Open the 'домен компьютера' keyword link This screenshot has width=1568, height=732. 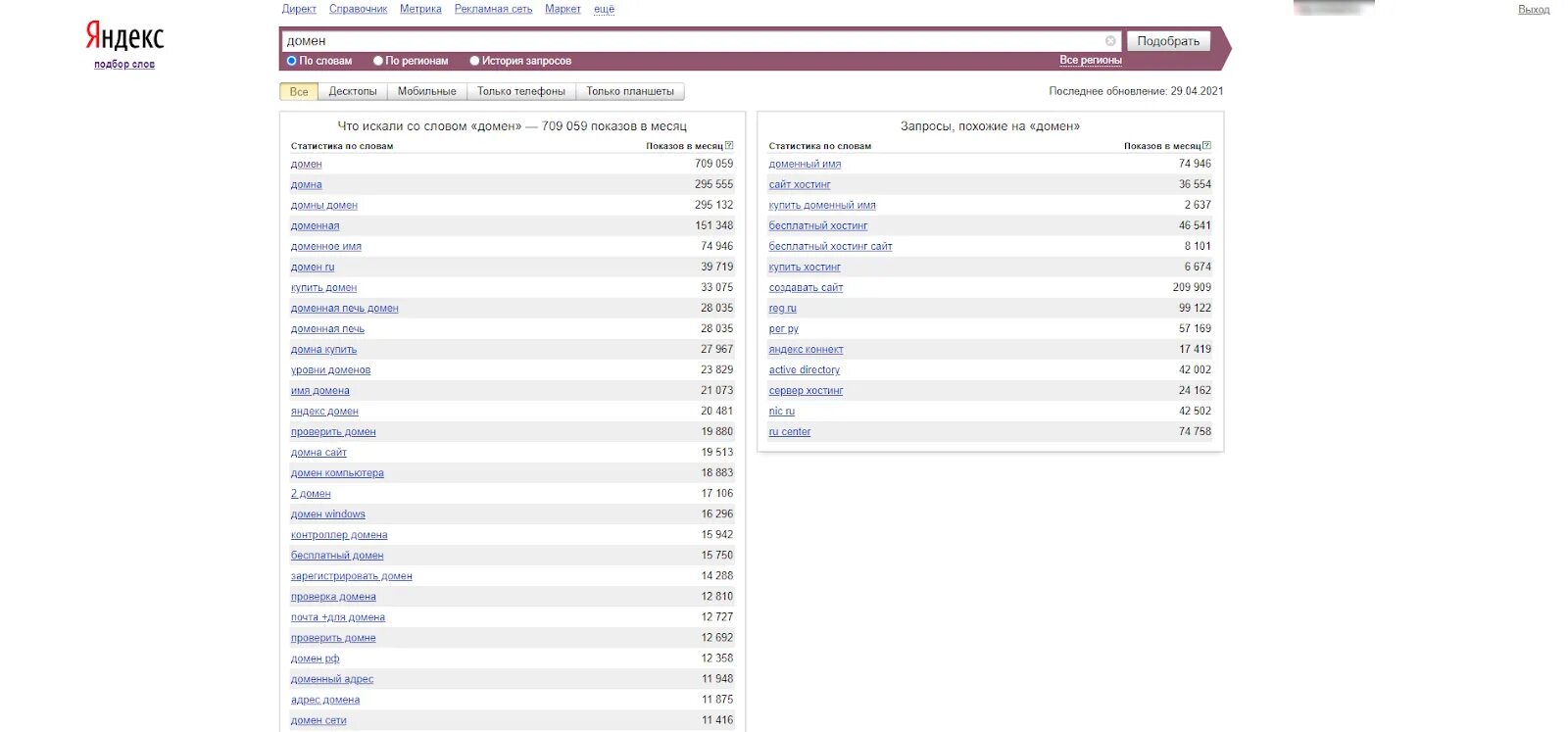(x=337, y=473)
